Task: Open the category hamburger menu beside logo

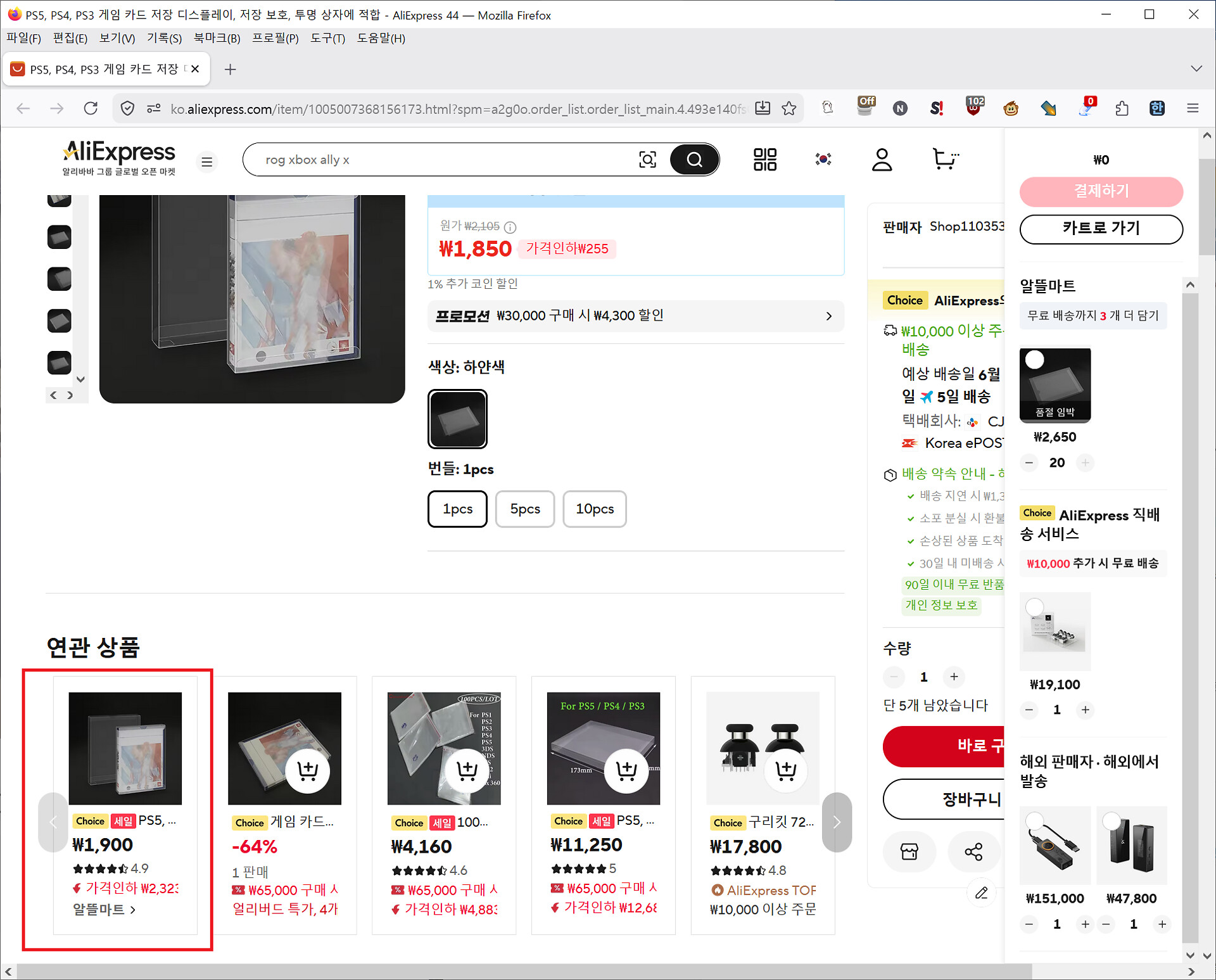Action: (206, 162)
